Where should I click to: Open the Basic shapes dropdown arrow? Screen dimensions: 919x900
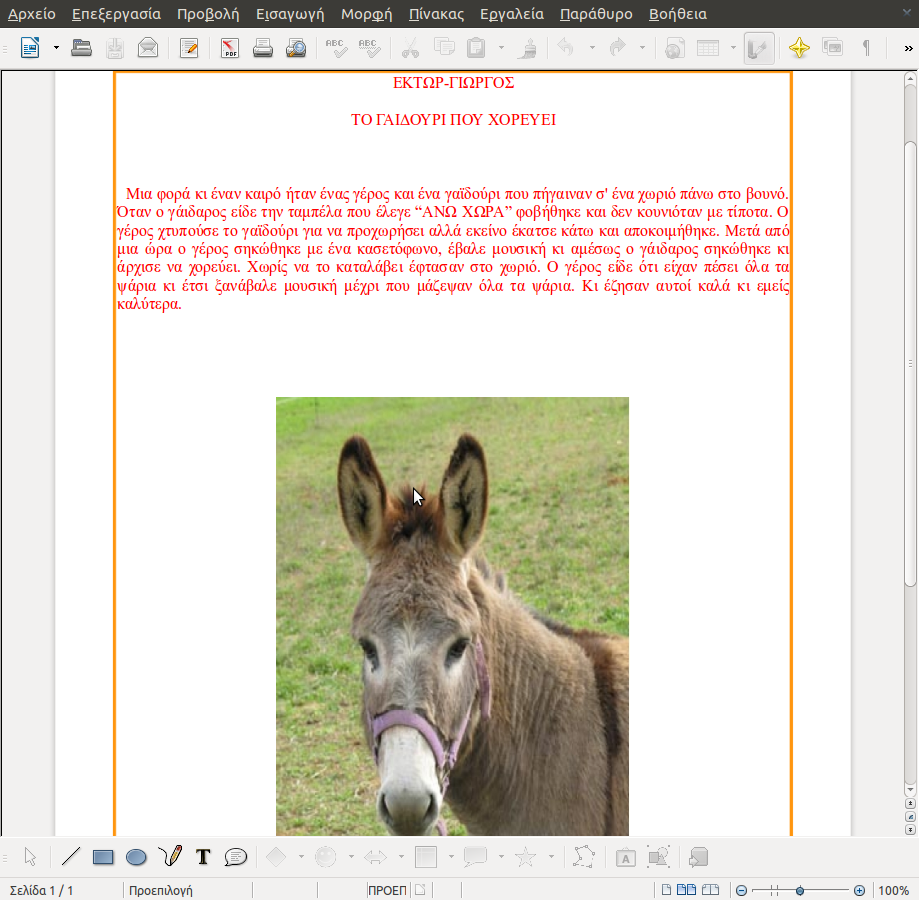click(x=301, y=857)
